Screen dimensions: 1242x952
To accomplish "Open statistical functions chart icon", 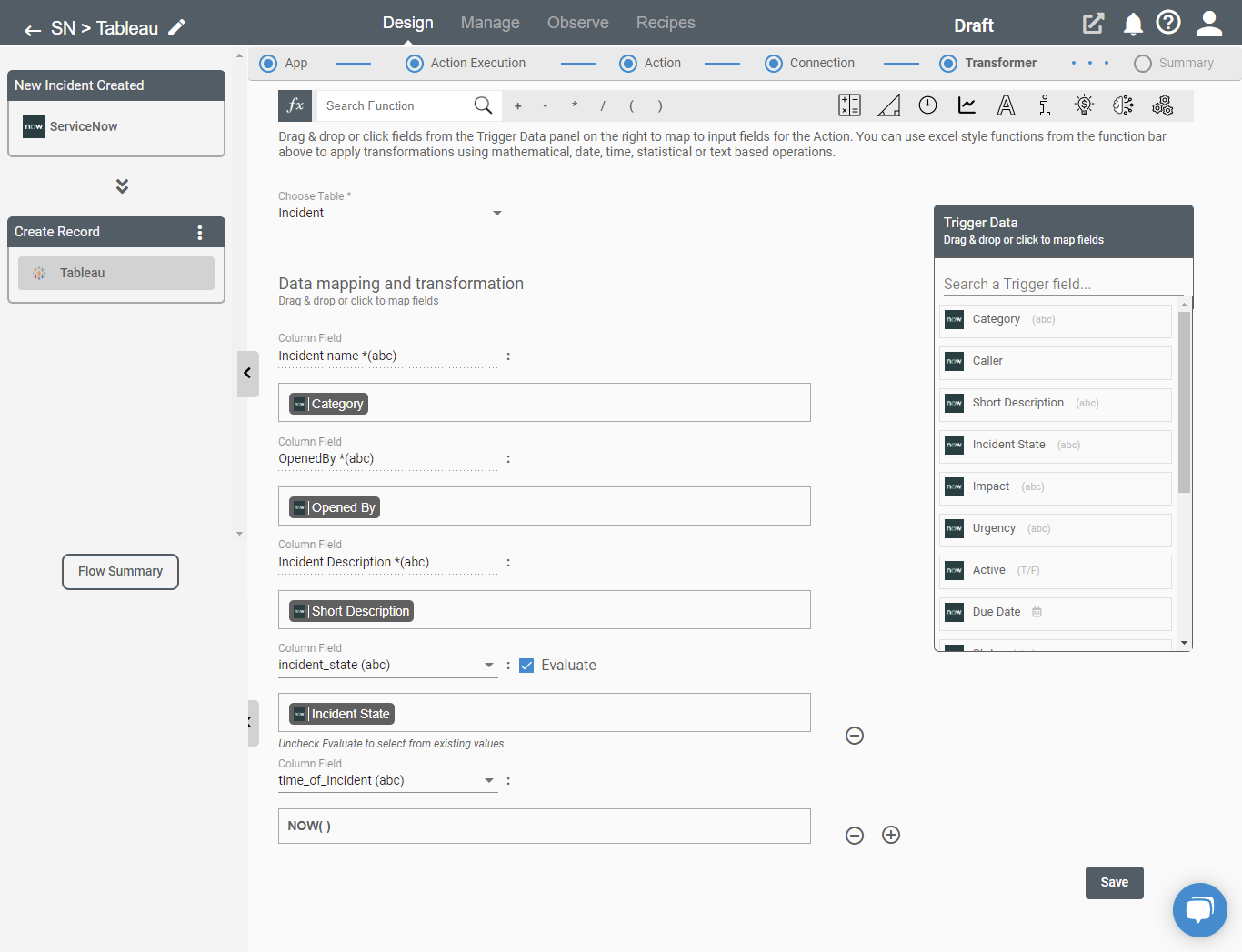I will click(967, 105).
